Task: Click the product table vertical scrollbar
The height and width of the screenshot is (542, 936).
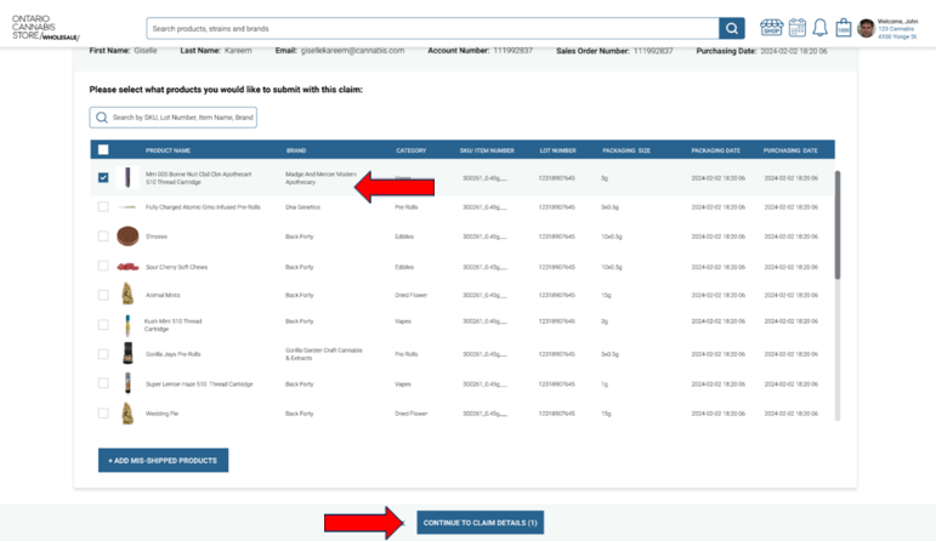Action: point(838,225)
